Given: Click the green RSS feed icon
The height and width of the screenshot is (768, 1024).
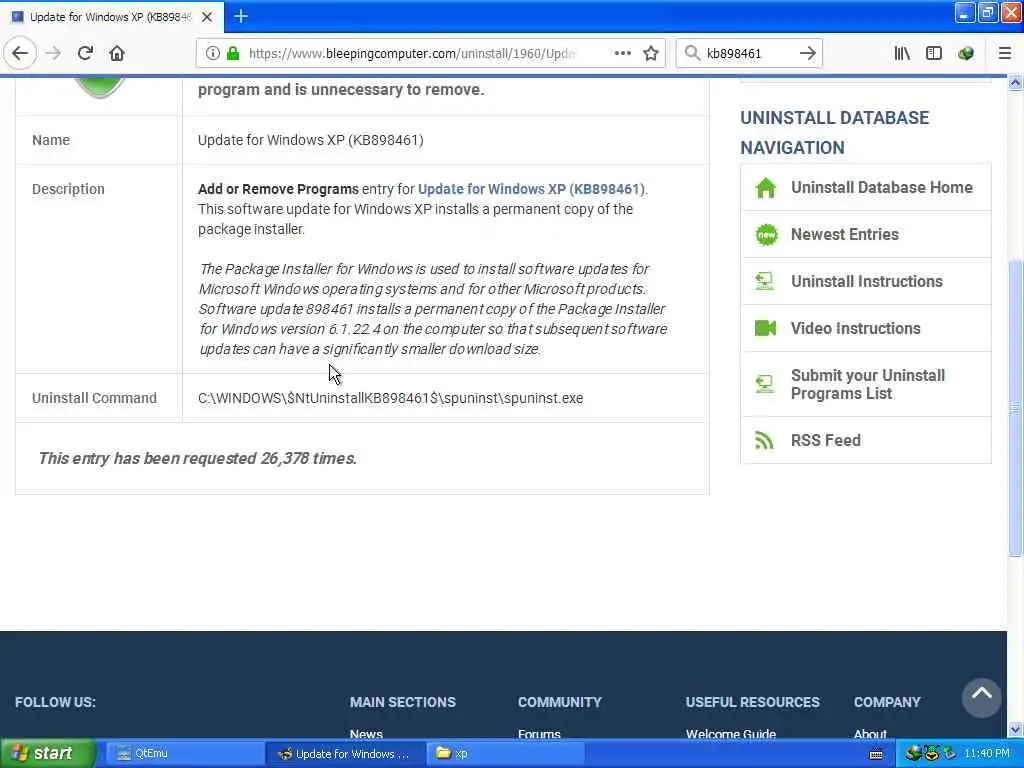Looking at the screenshot, I should [x=764, y=440].
